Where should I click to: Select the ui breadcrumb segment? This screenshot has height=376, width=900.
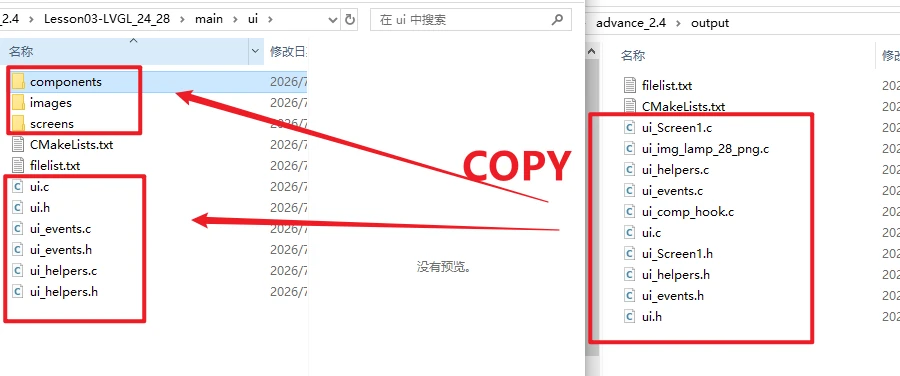click(x=253, y=19)
